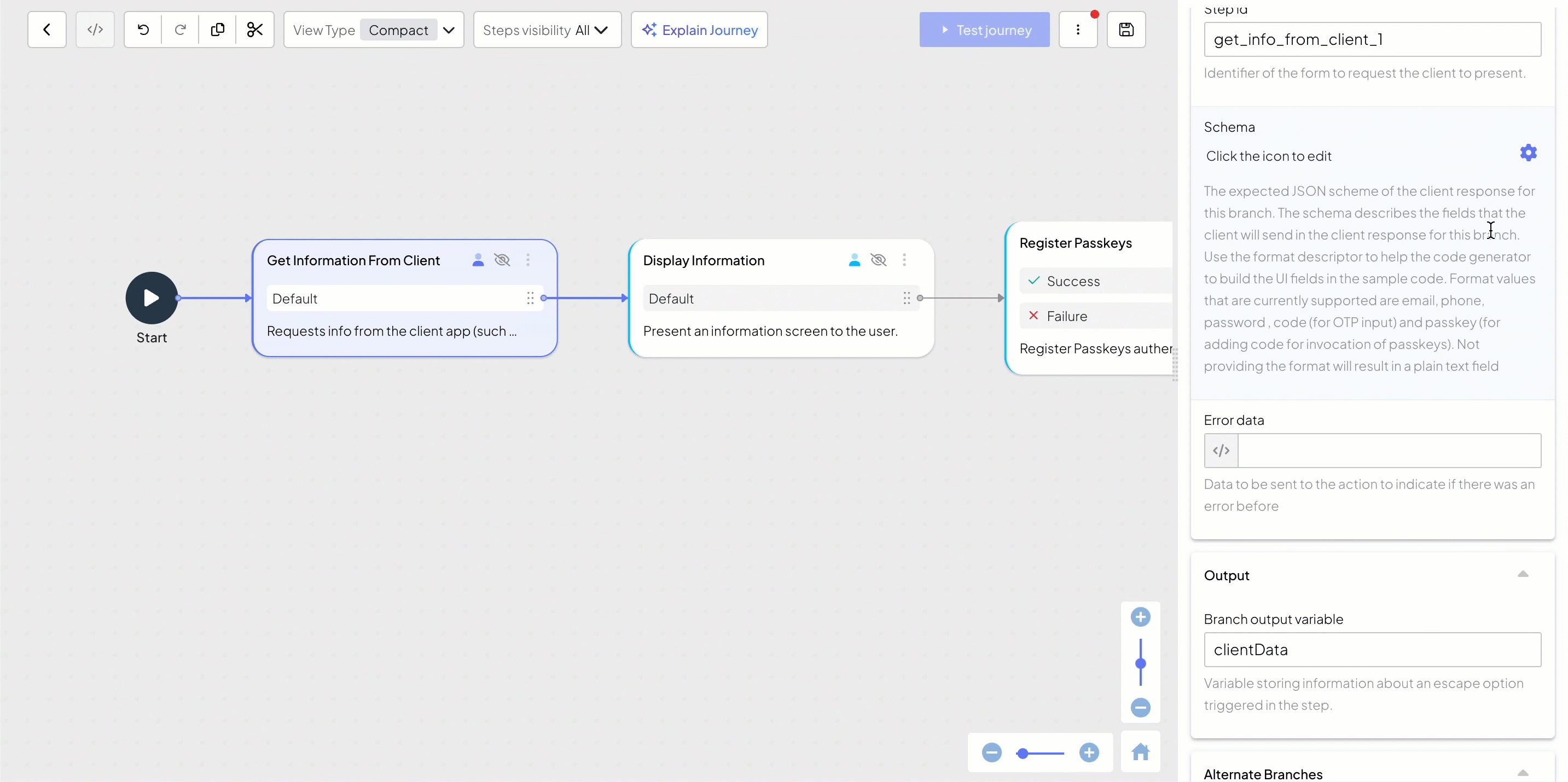Click the Test Journey button
Viewport: 1568px width, 782px height.
[984, 30]
